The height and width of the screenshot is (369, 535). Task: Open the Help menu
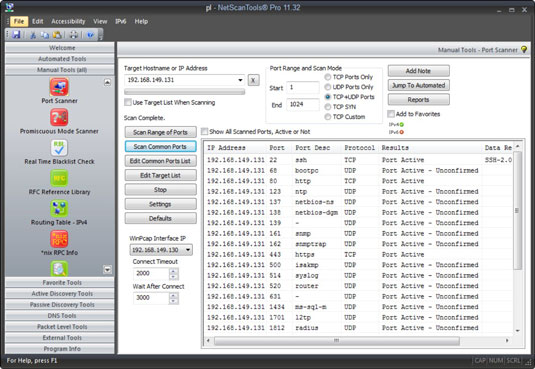click(141, 21)
